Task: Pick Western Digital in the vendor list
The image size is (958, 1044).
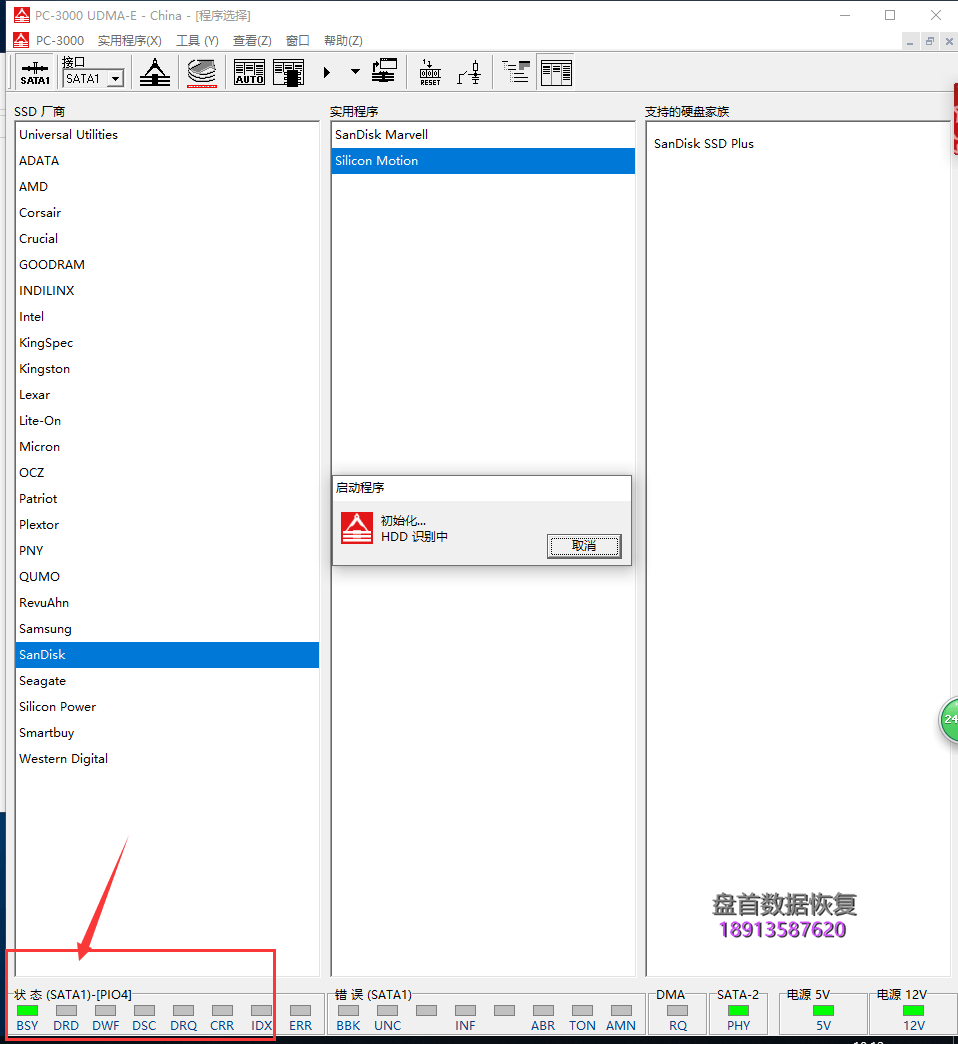Action: tap(167, 758)
